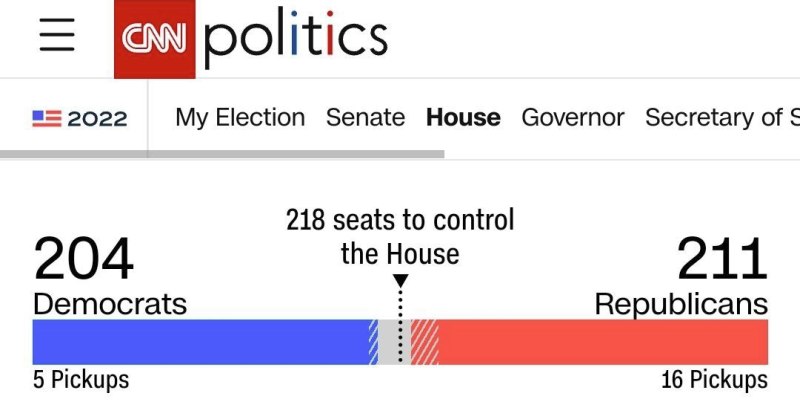The width and height of the screenshot is (800, 419).
Task: Switch to the Senate tab
Action: point(365,118)
